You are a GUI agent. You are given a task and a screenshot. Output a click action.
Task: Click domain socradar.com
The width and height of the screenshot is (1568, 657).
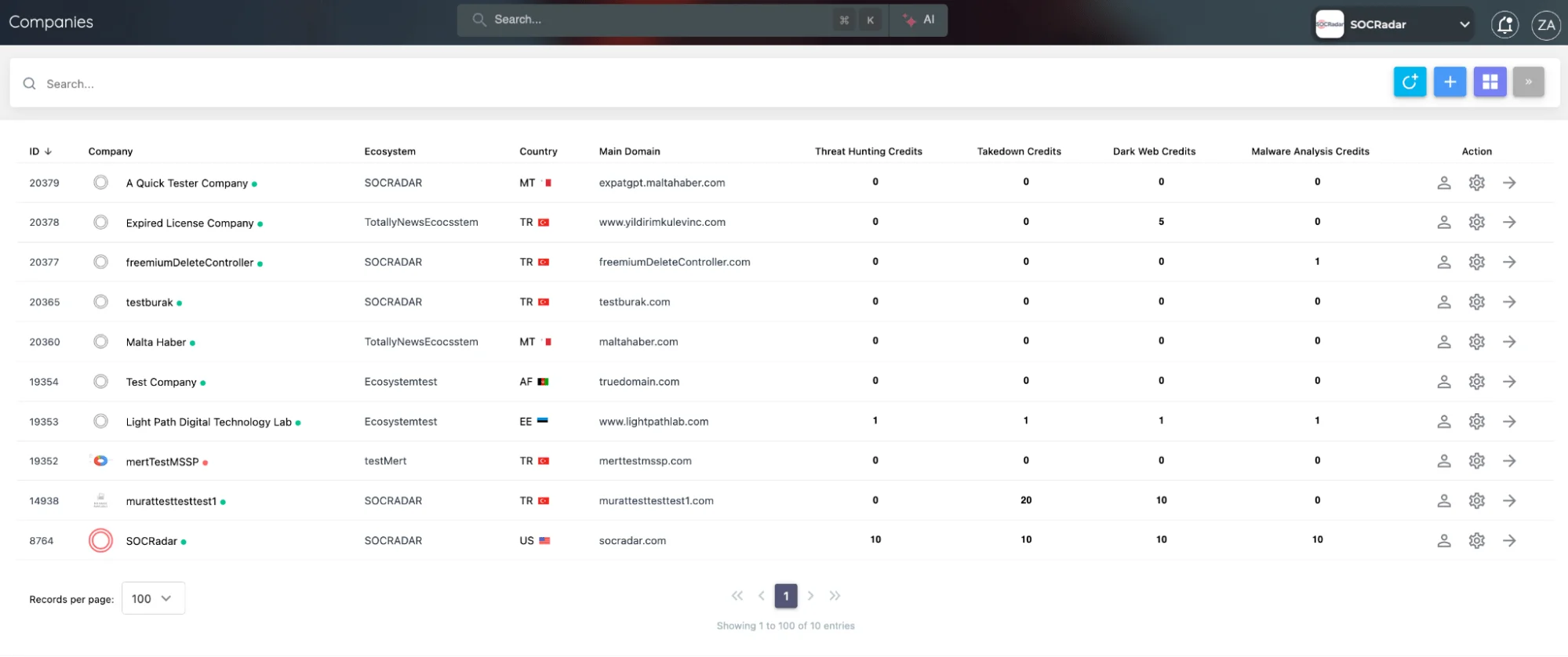(x=632, y=541)
